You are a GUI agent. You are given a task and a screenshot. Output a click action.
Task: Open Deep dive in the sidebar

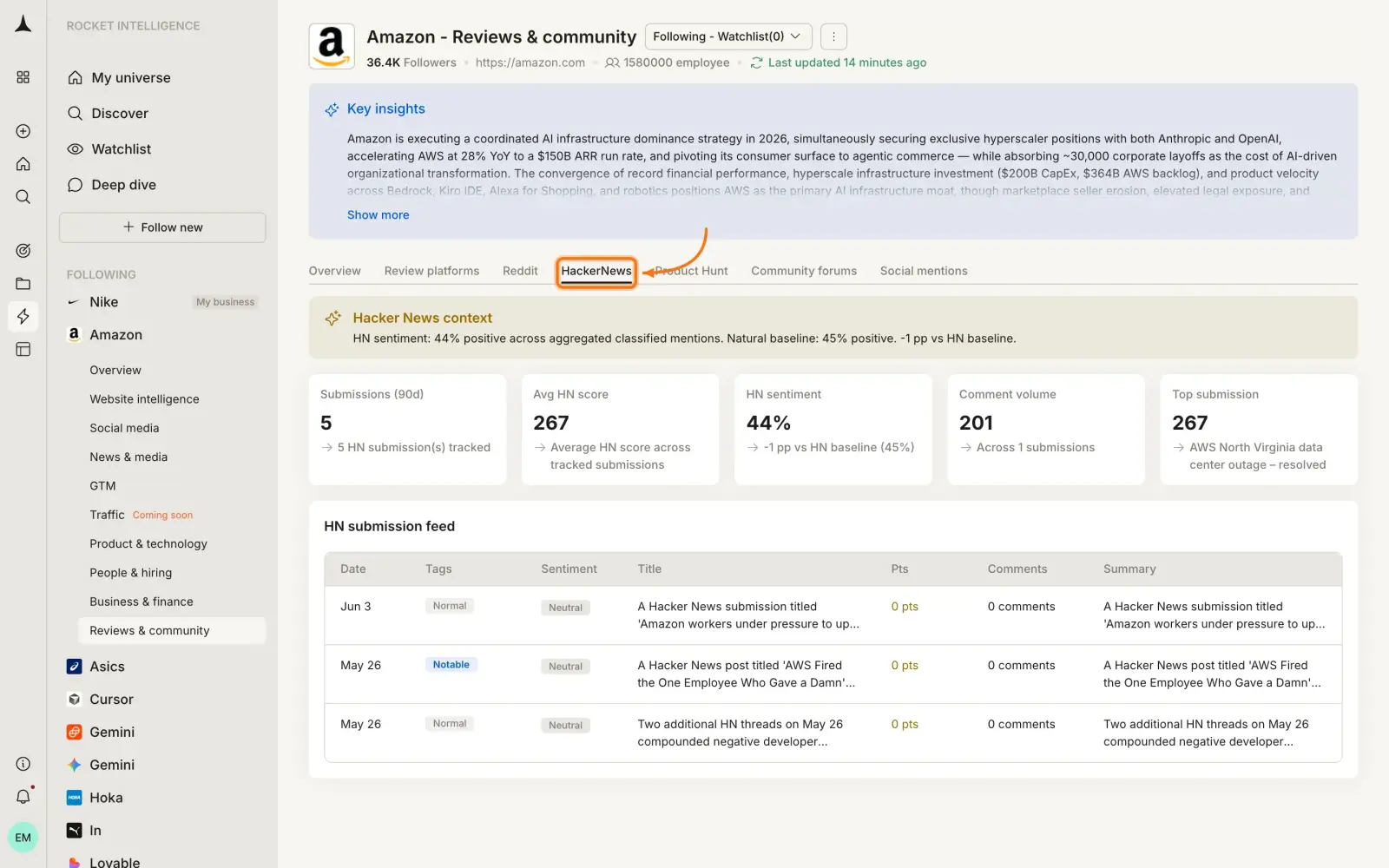[x=112, y=185]
